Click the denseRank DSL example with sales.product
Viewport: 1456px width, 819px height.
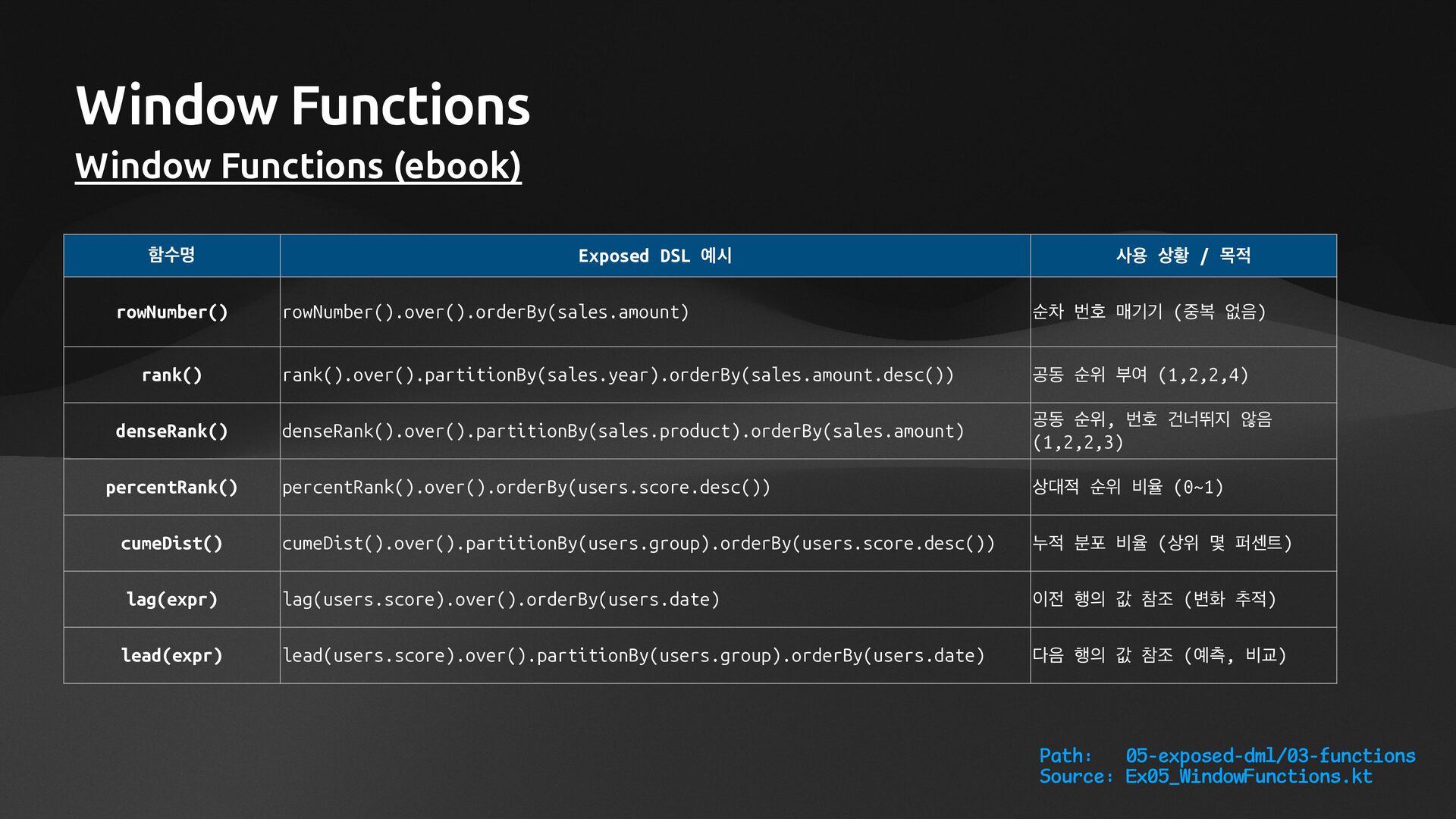coord(623,431)
